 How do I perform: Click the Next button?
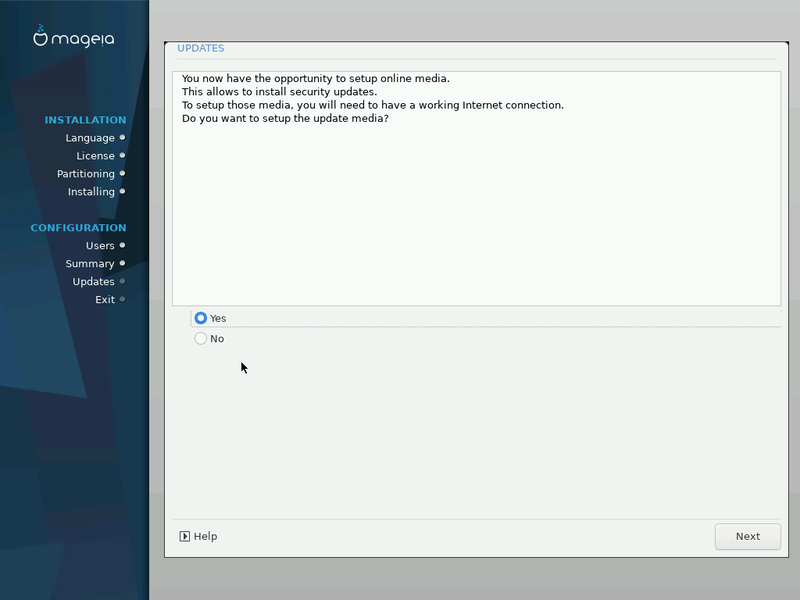click(747, 536)
